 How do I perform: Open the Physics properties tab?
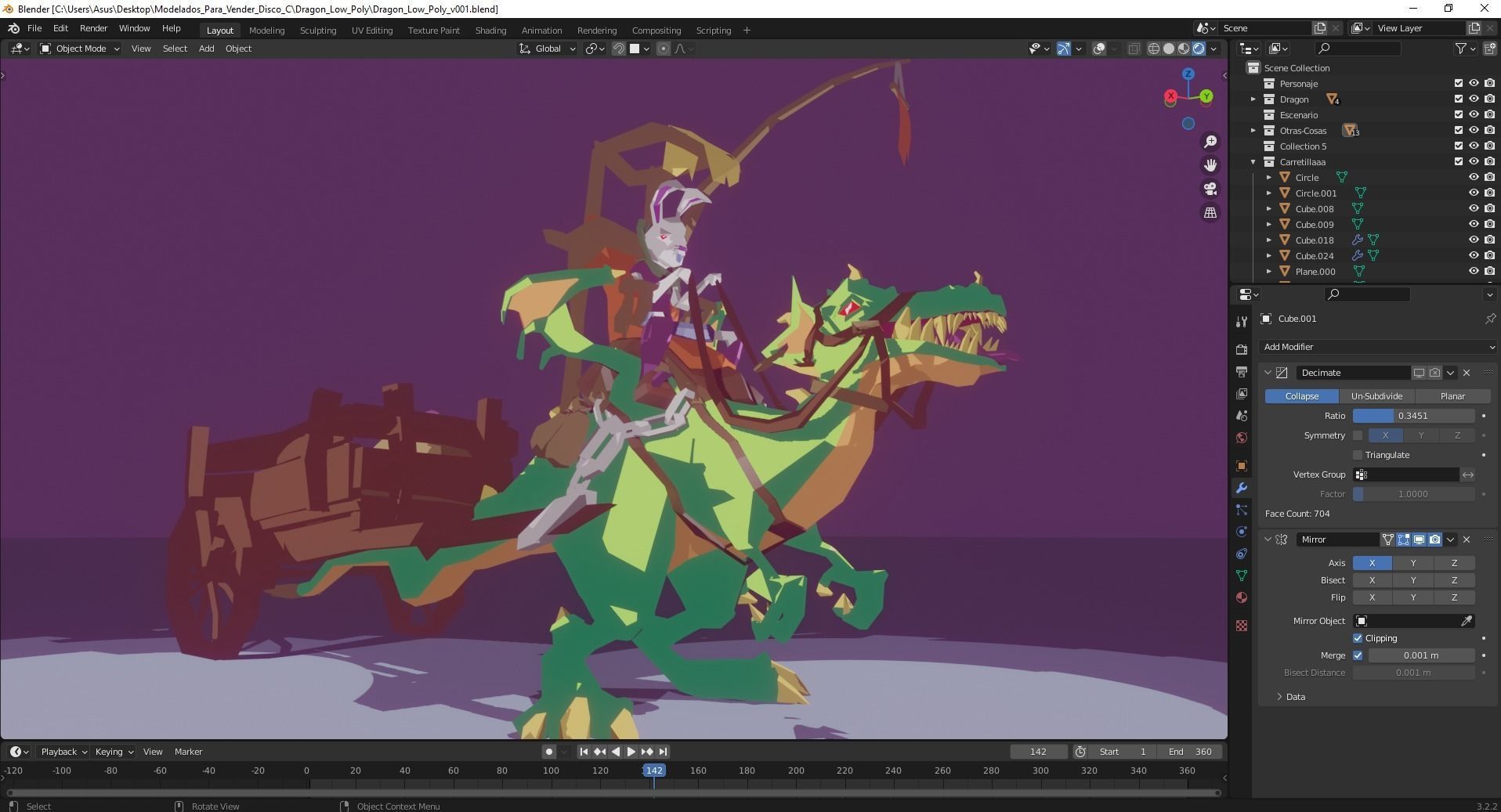pos(1242,532)
